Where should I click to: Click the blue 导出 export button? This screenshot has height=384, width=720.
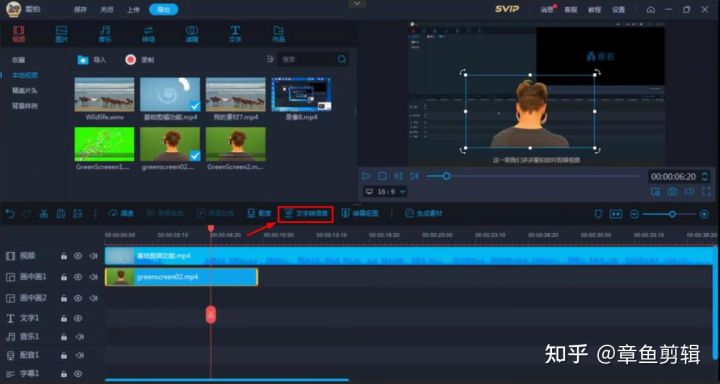(163, 10)
